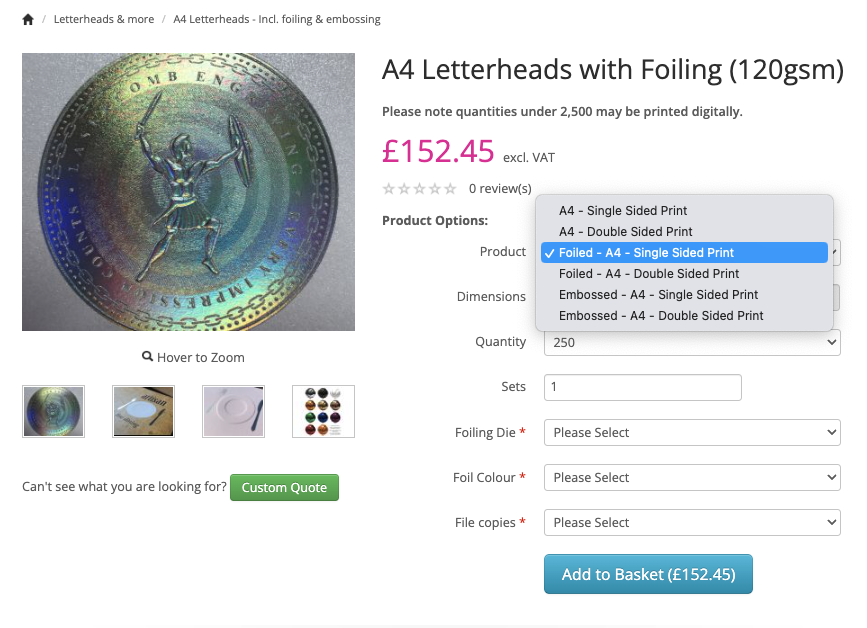This screenshot has width=867, height=628.
Task: Expand the Foil Colour dropdown
Action: [692, 478]
